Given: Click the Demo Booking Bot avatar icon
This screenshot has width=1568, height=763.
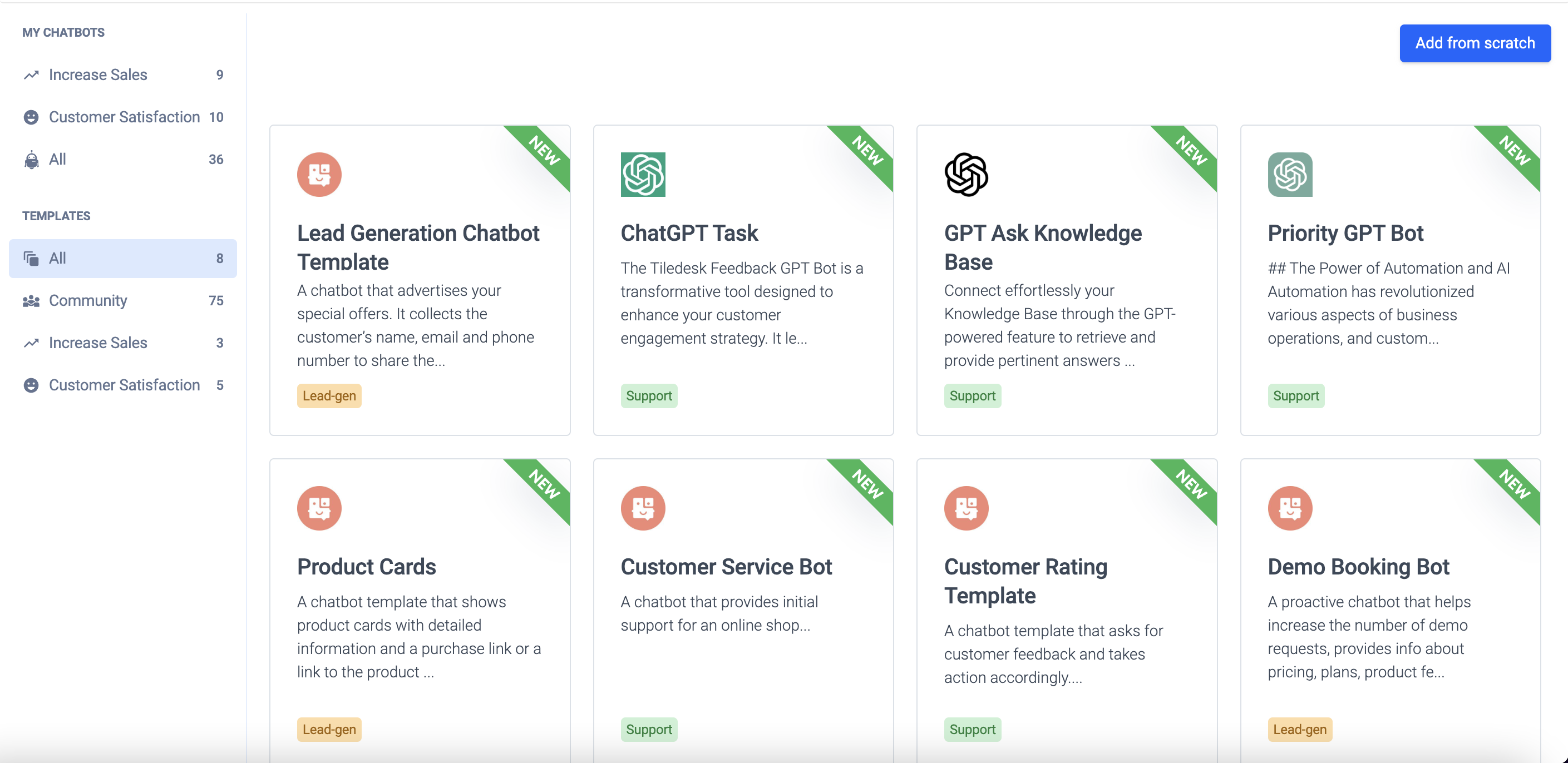Looking at the screenshot, I should click(1290, 508).
